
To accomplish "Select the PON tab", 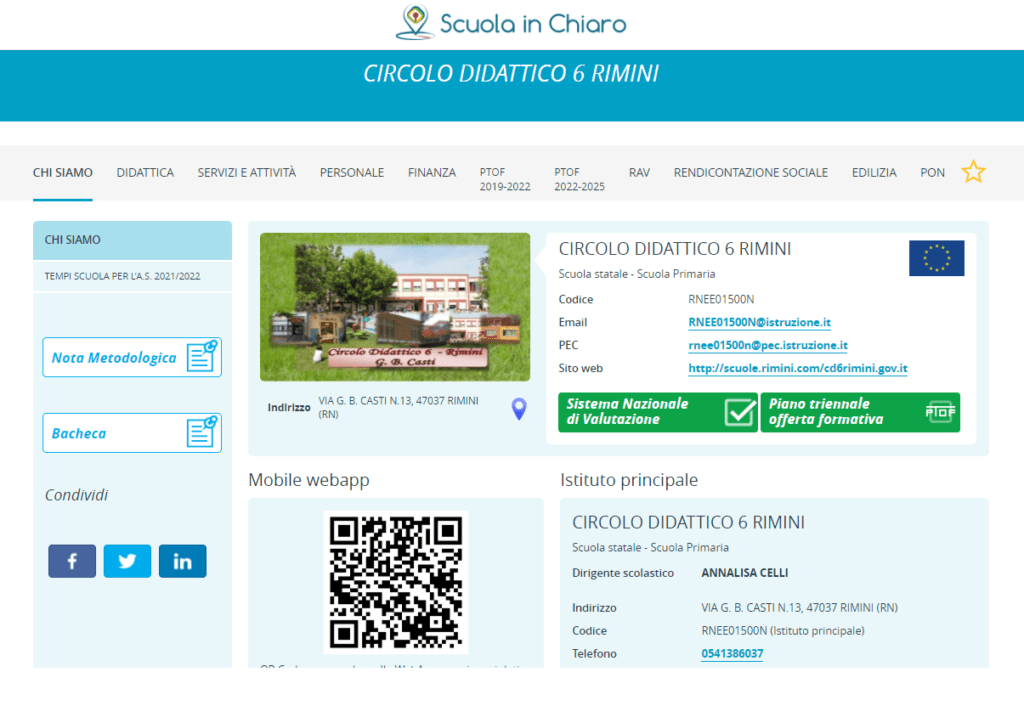I will click(x=933, y=172).
